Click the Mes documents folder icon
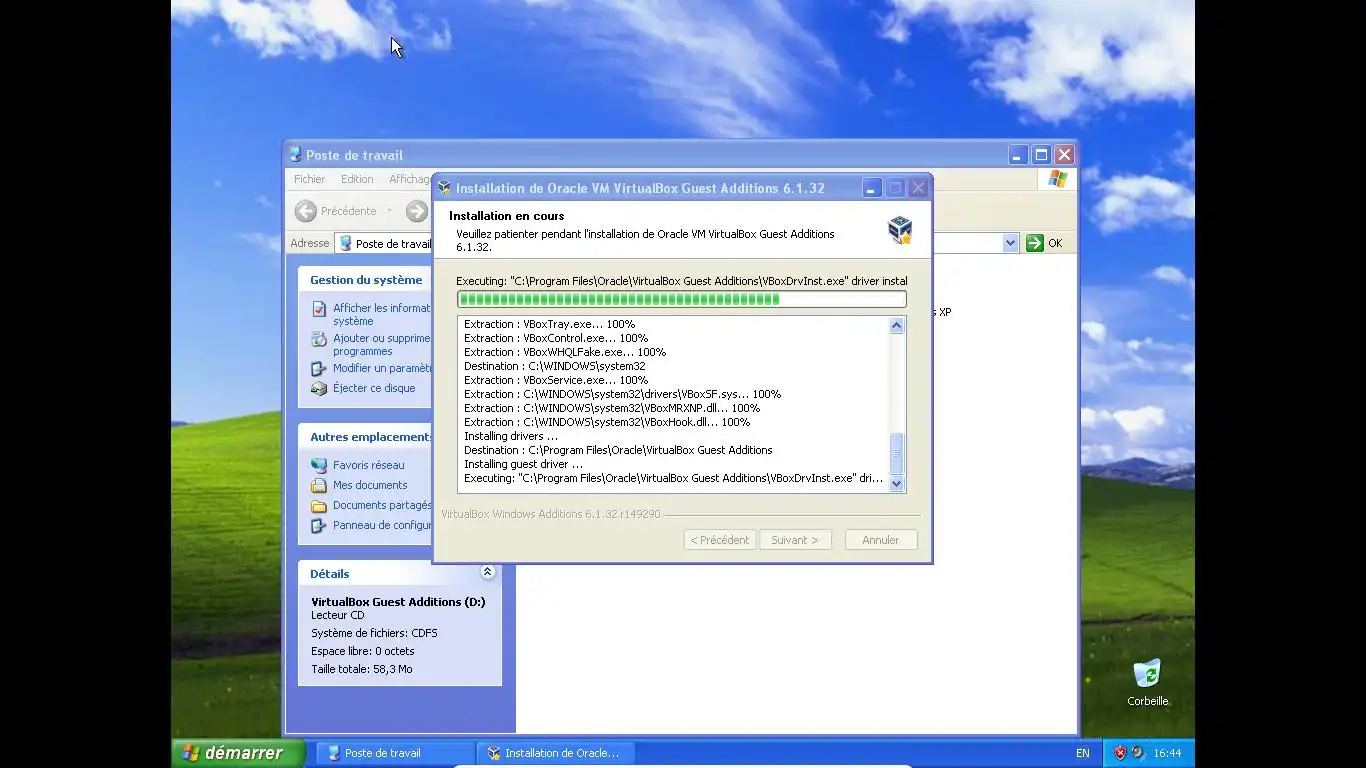The height and width of the screenshot is (768, 1366). coord(319,485)
